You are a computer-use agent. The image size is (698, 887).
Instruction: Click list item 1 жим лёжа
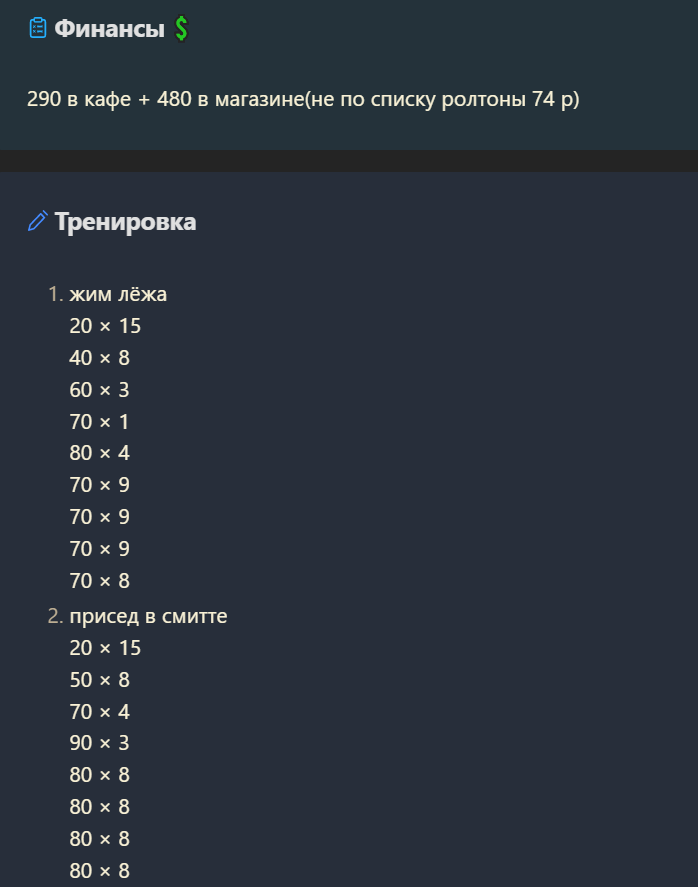(118, 294)
